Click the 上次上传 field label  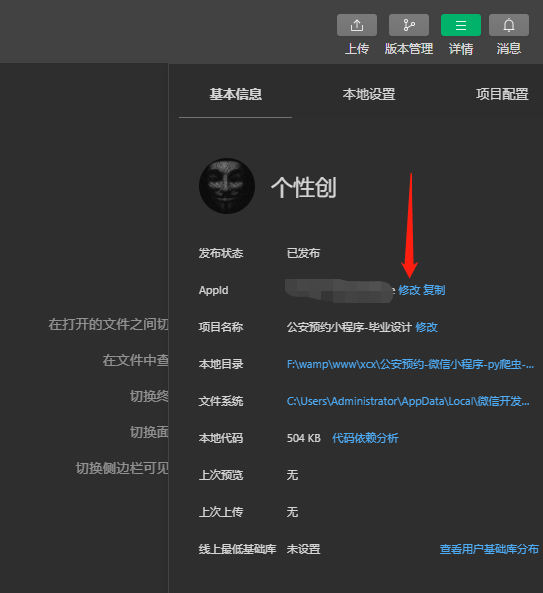coord(221,512)
